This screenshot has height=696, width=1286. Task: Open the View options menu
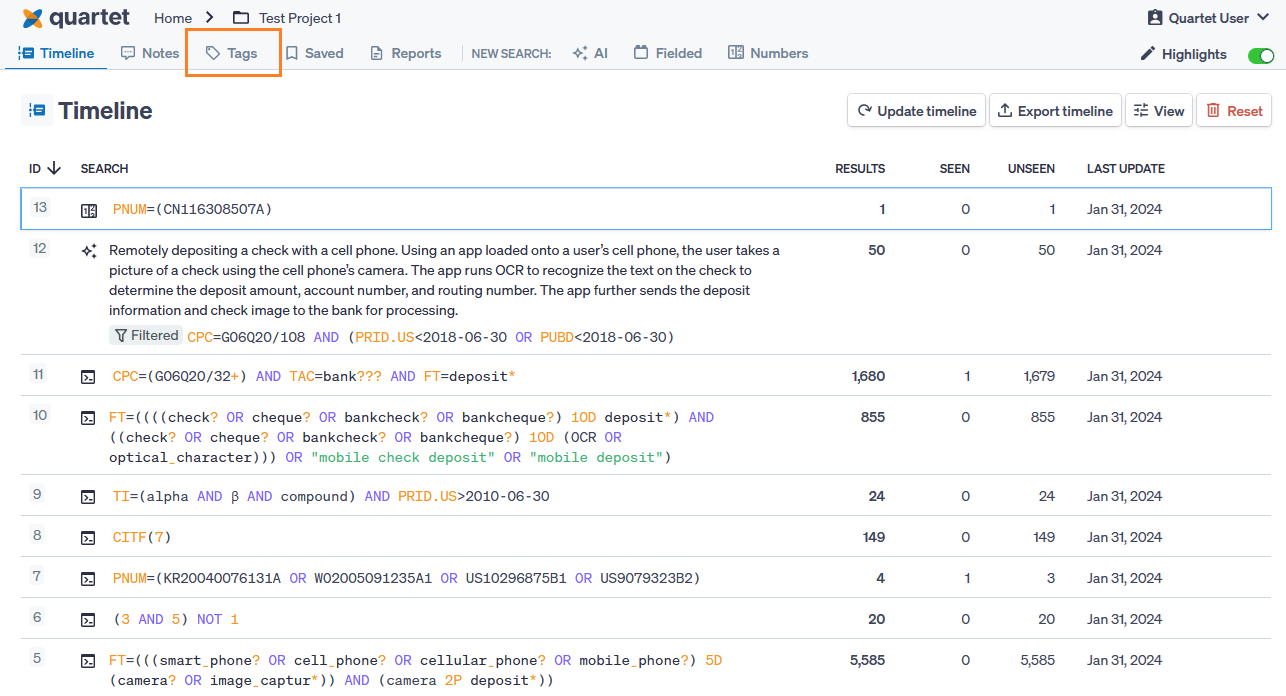pyautogui.click(x=1158, y=111)
